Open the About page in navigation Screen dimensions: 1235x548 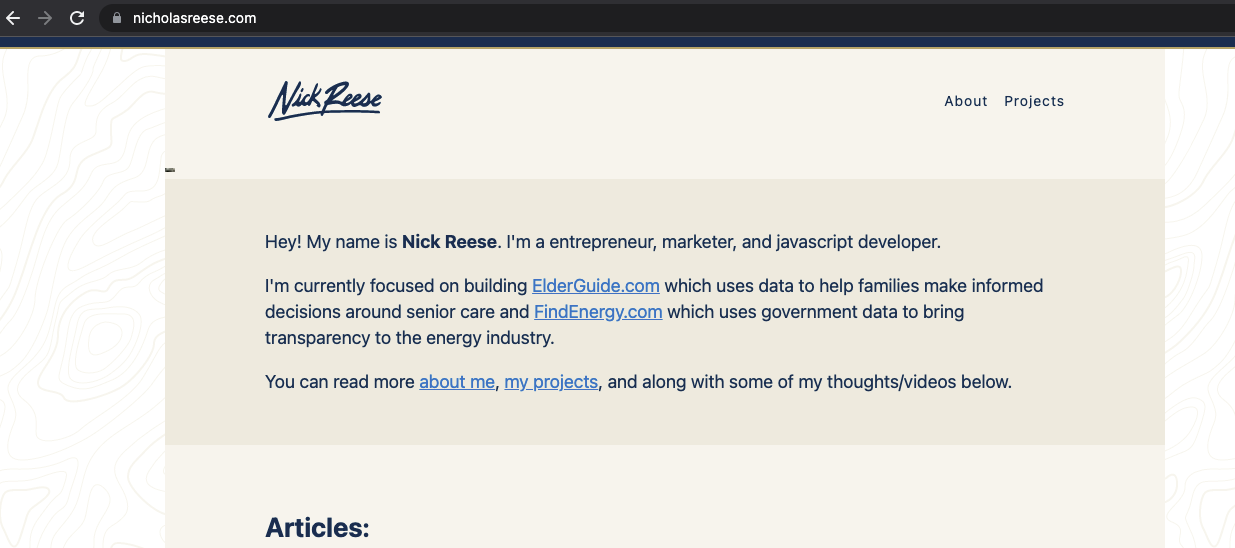pyautogui.click(x=966, y=101)
